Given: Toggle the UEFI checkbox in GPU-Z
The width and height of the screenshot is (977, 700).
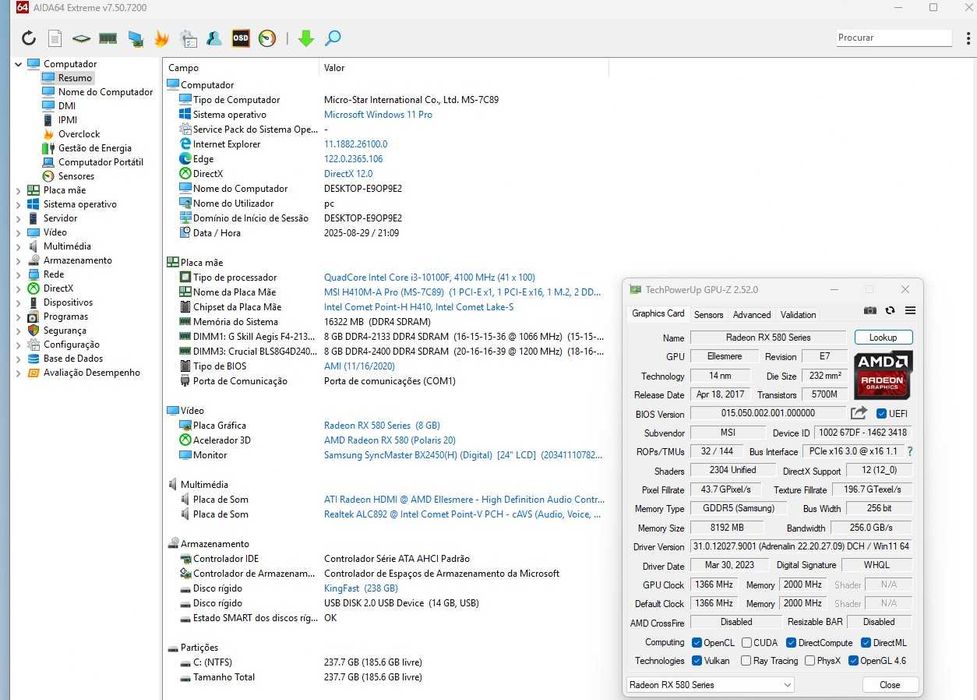Looking at the screenshot, I should (881, 413).
